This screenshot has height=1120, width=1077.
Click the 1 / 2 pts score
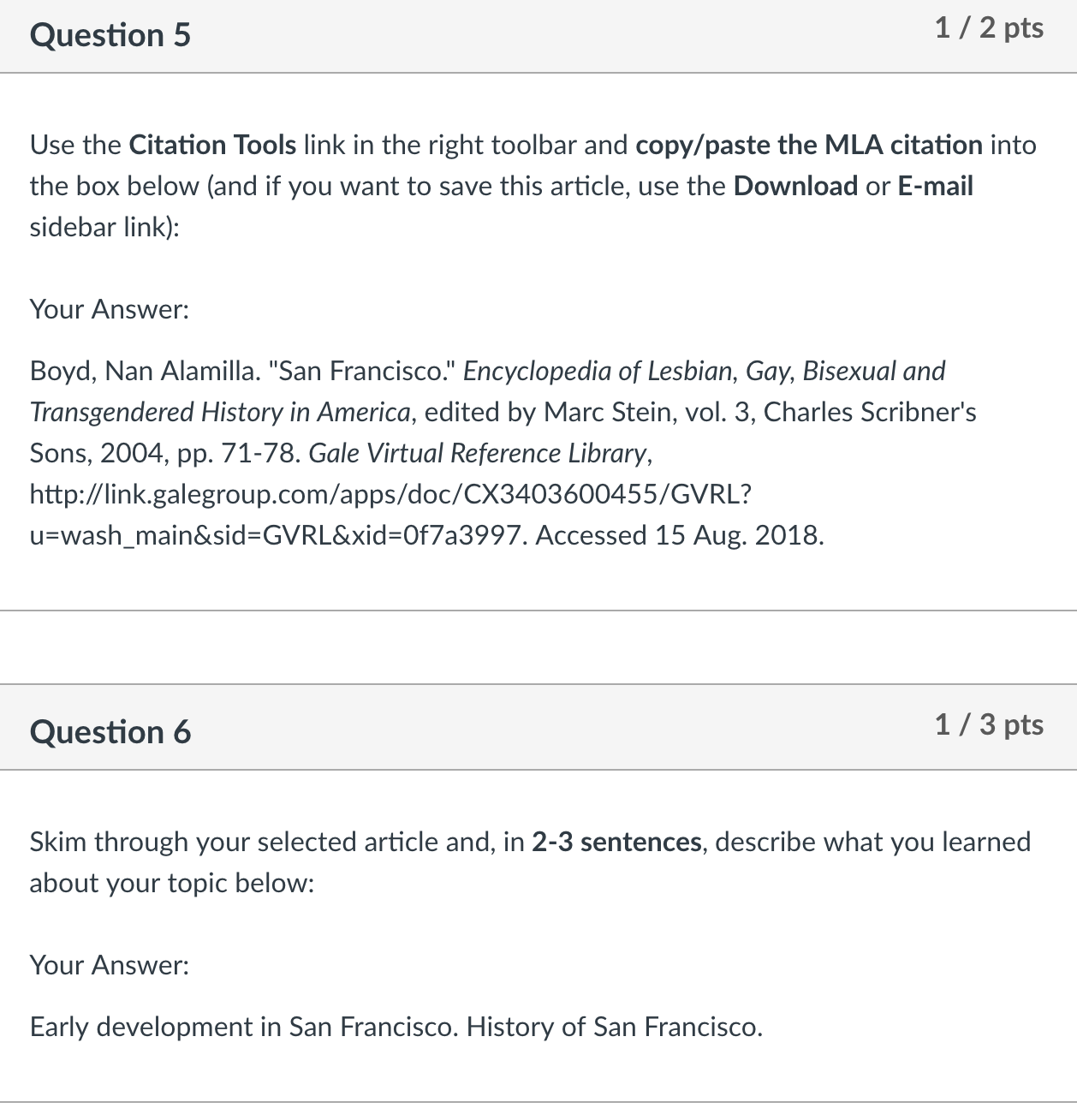pyautogui.click(x=989, y=28)
